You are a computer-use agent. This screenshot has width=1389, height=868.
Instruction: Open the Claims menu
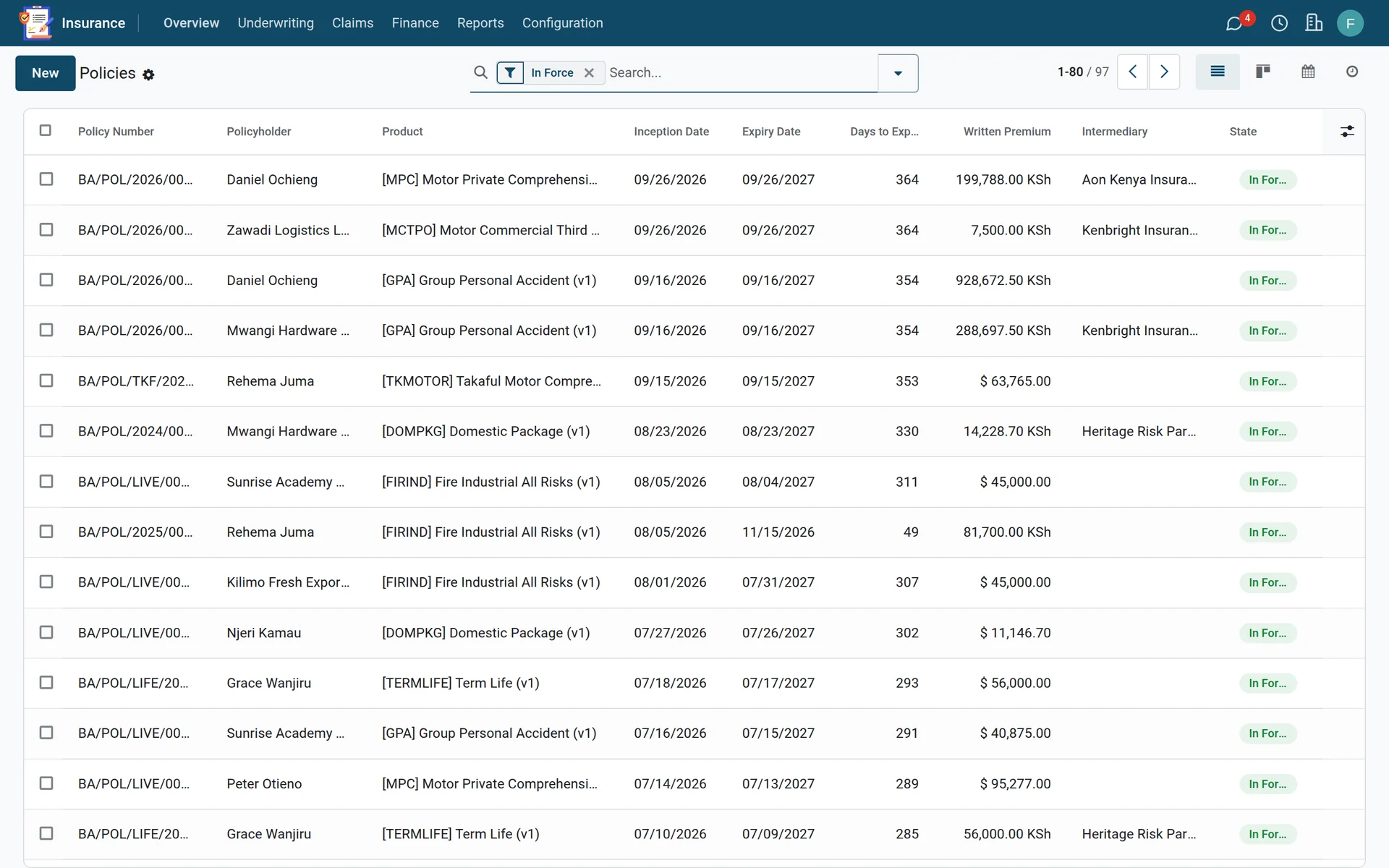352,23
